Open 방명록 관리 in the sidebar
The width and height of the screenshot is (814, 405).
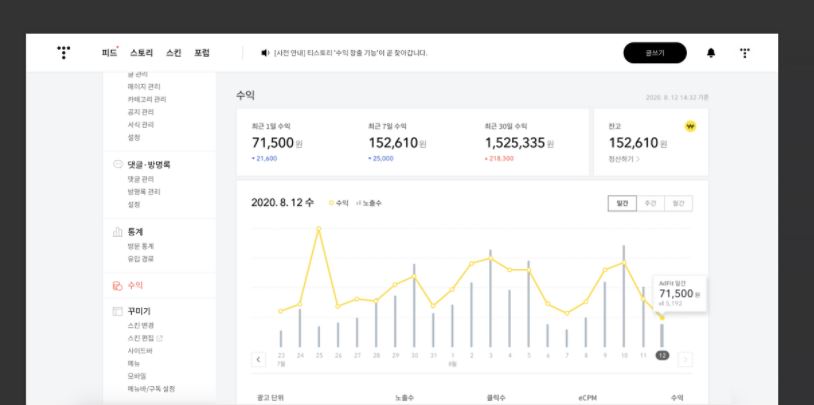tap(144, 192)
